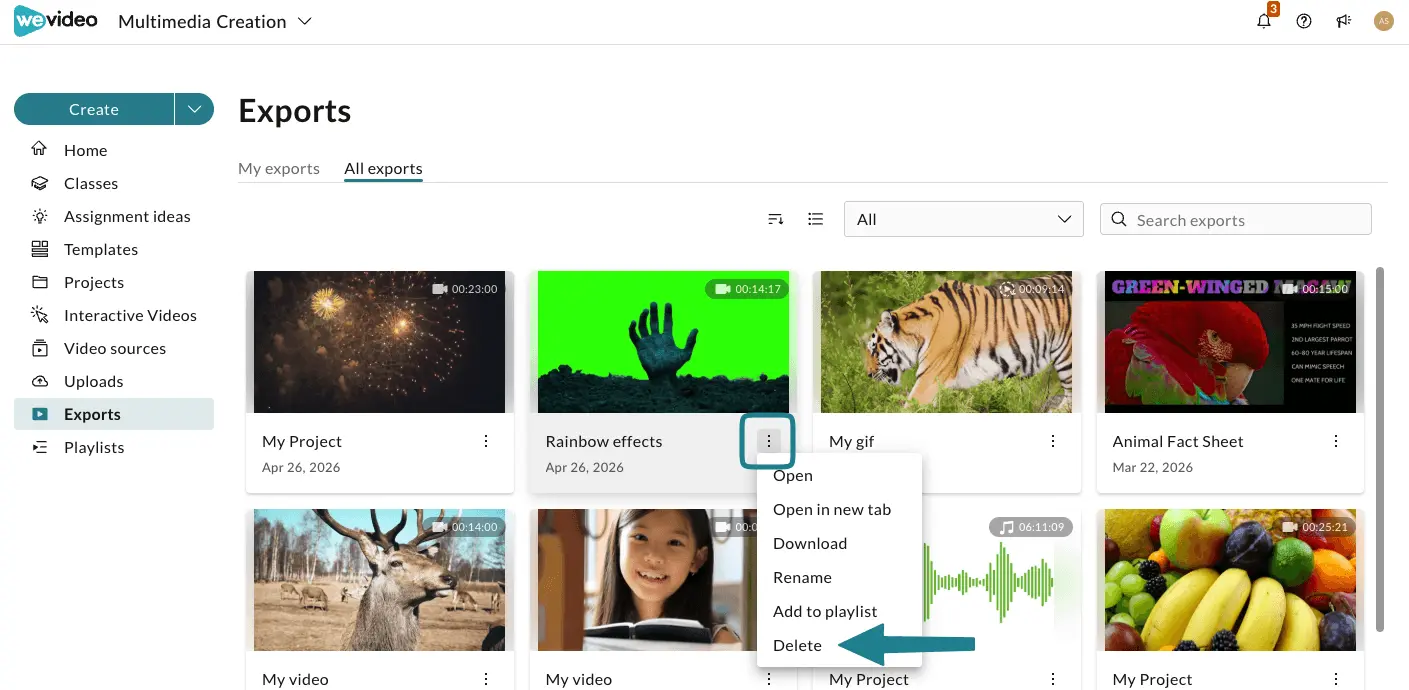Focus the Search exports field
Screen dimensions: 1409x690
[1236, 219]
